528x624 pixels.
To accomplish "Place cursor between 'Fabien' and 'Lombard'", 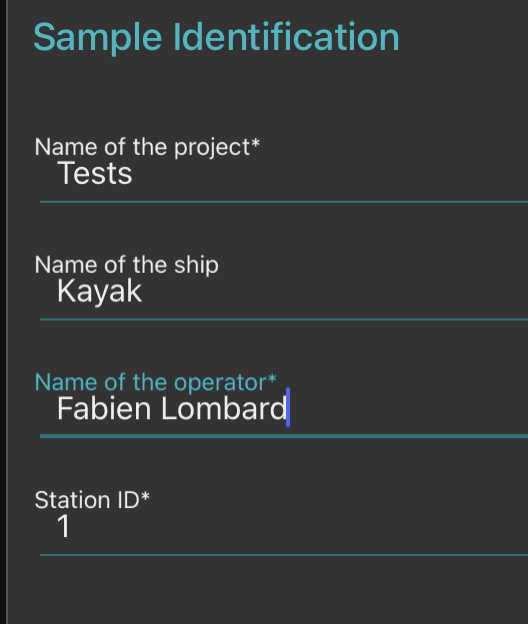I will [x=156, y=409].
